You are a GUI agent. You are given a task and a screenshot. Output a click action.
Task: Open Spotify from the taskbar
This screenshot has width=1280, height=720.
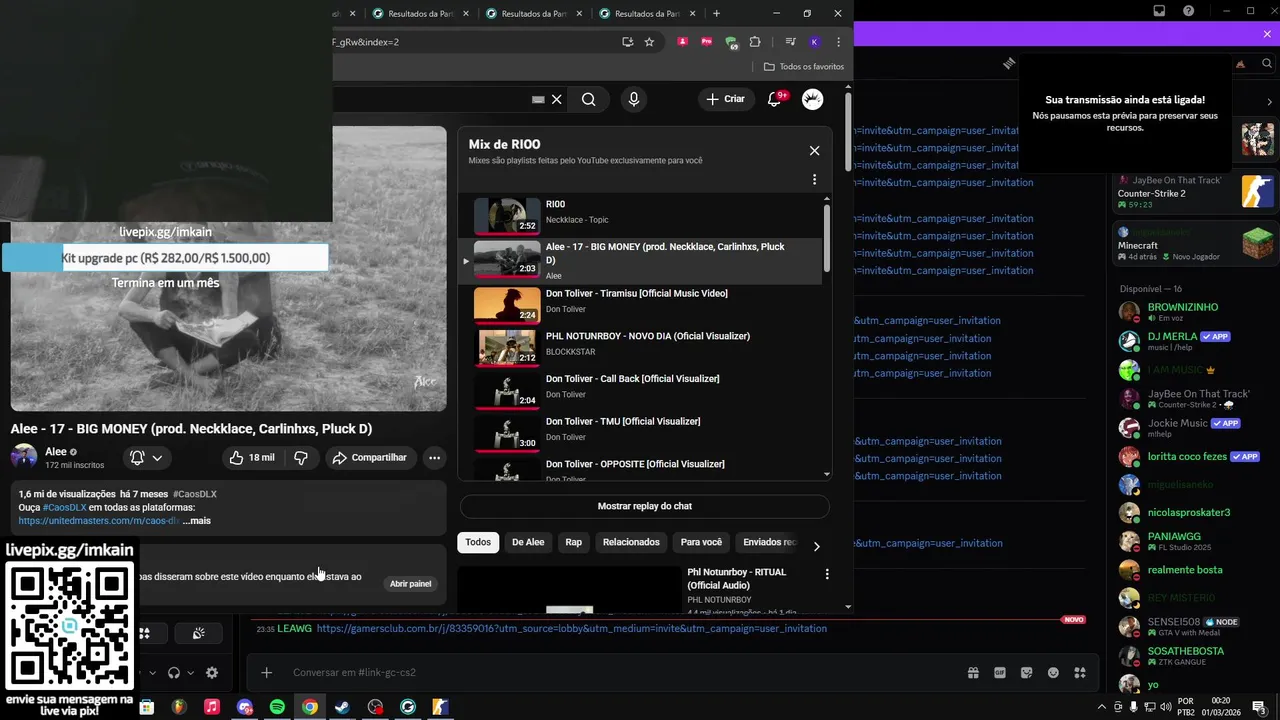click(x=277, y=707)
